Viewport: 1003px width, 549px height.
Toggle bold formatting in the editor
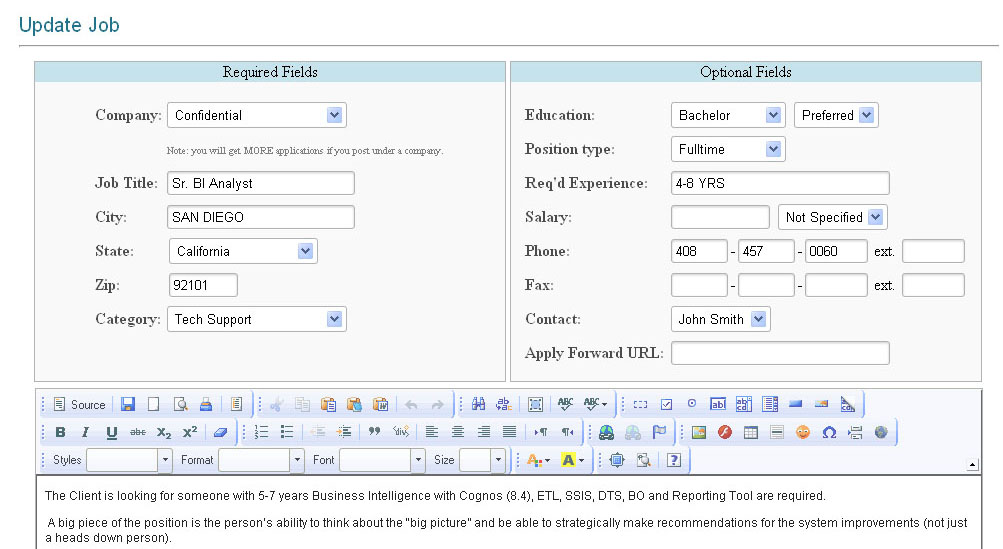60,432
